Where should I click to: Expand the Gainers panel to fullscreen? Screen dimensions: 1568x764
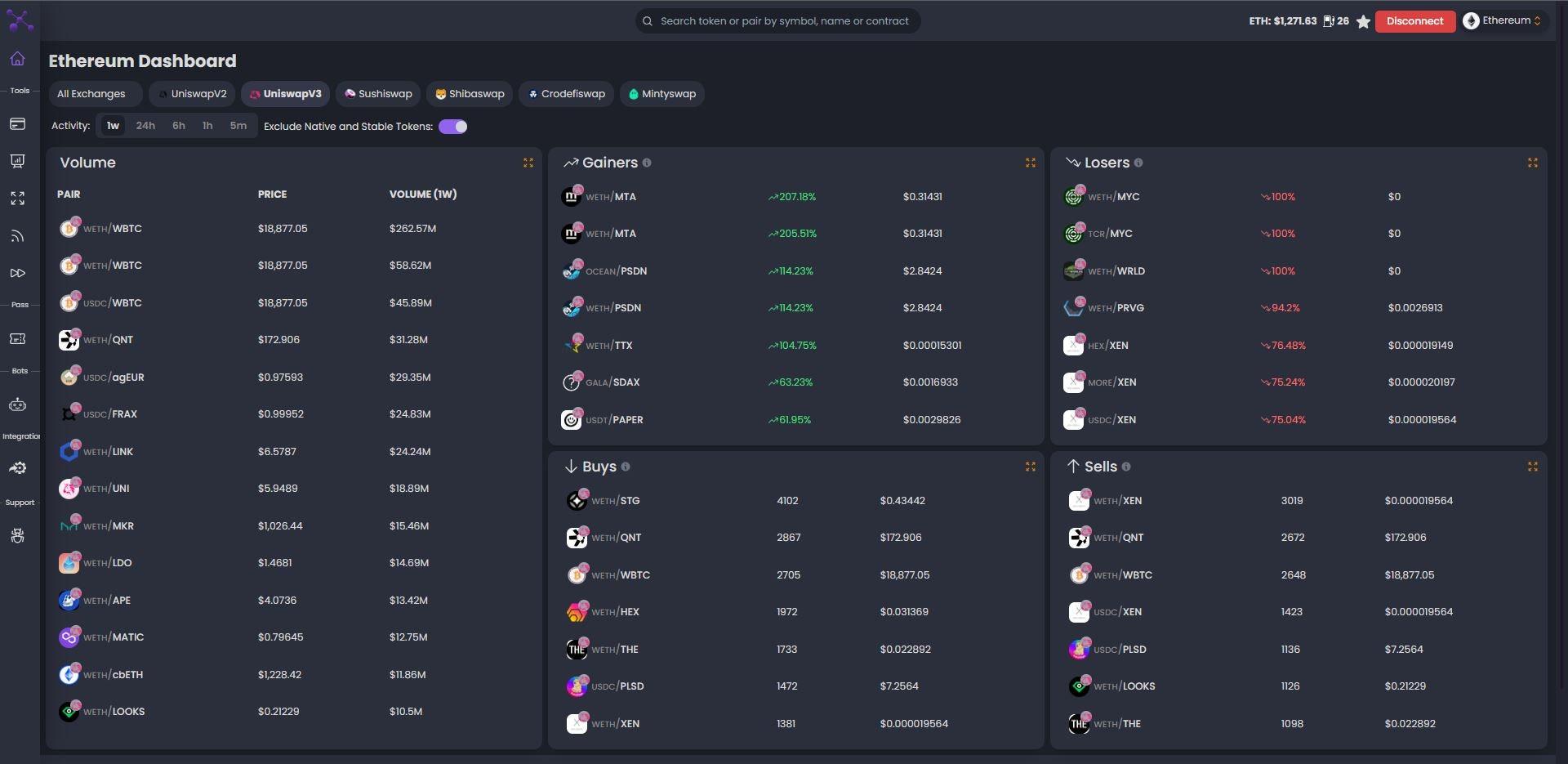(1031, 163)
